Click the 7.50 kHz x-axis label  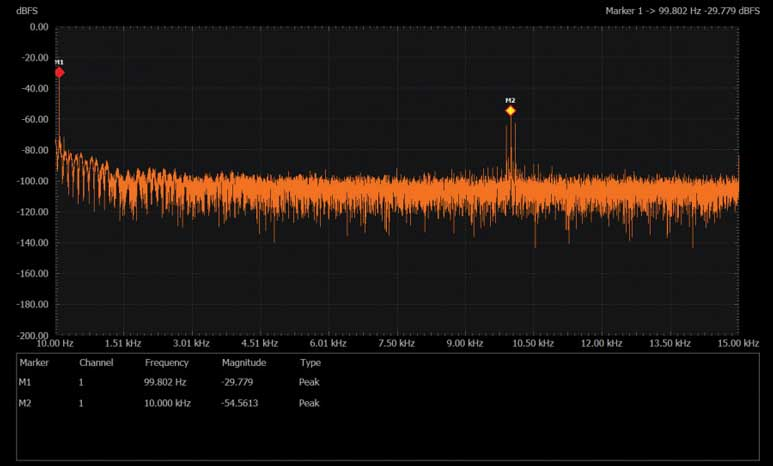[x=399, y=343]
